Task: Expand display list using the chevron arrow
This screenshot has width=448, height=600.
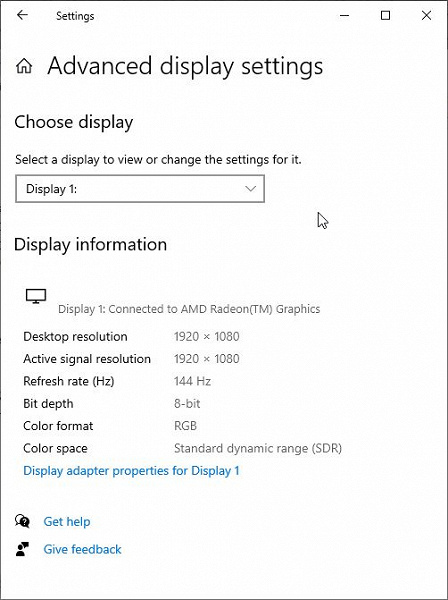Action: (251, 189)
